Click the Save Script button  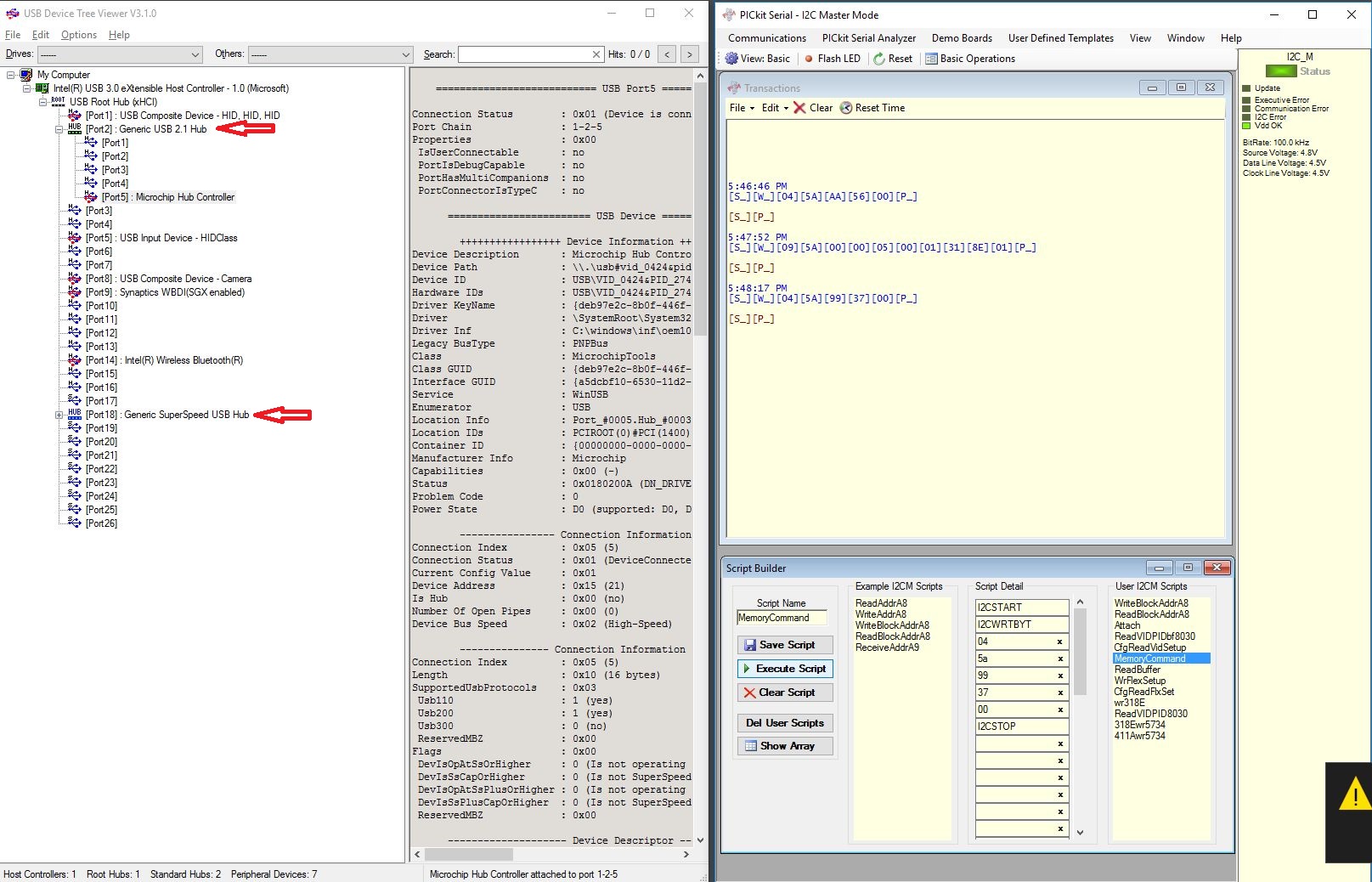[x=785, y=645]
